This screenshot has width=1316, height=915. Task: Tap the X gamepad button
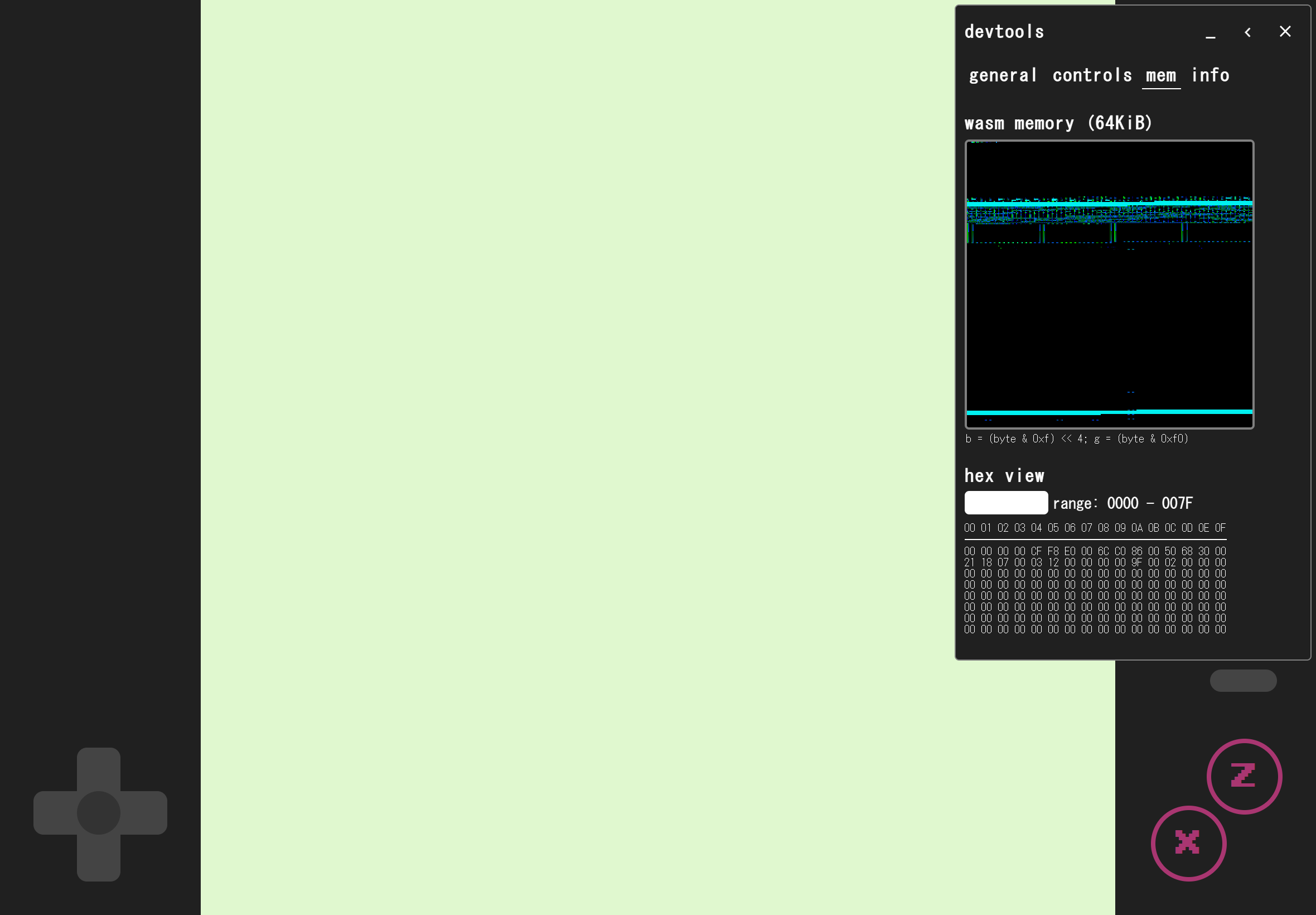(1188, 843)
